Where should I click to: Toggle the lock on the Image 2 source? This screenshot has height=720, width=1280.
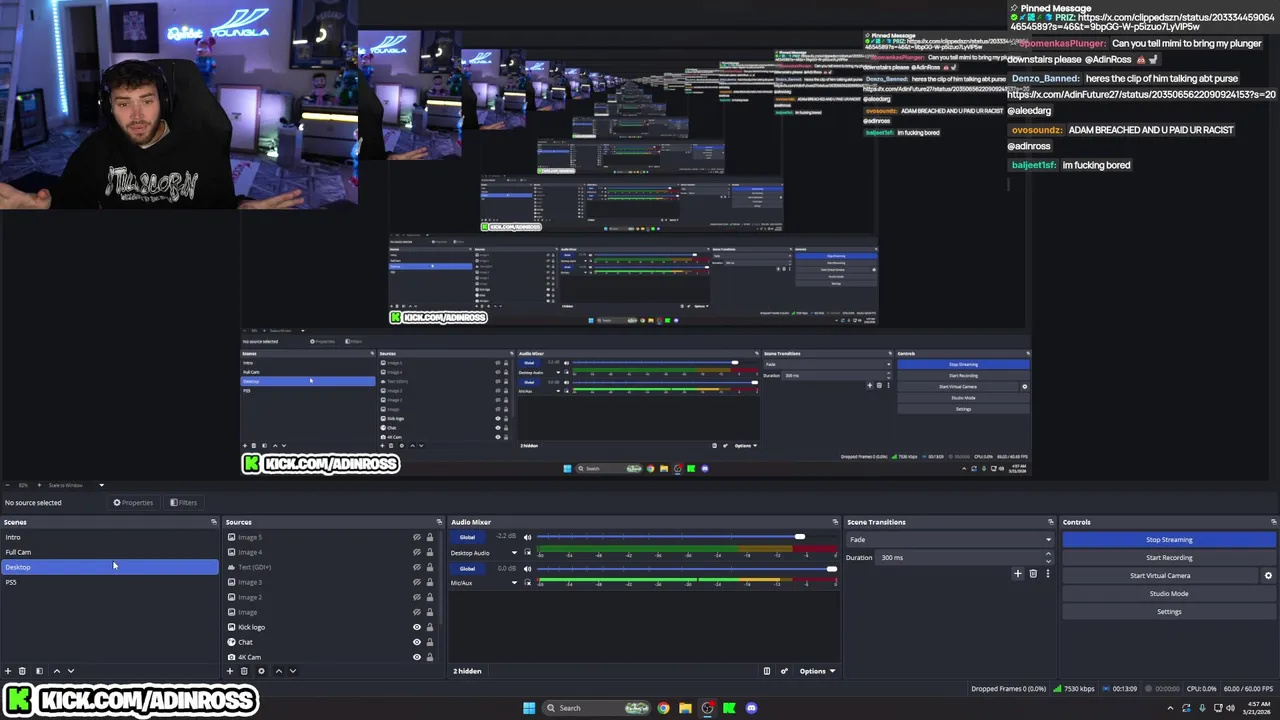[x=430, y=597]
